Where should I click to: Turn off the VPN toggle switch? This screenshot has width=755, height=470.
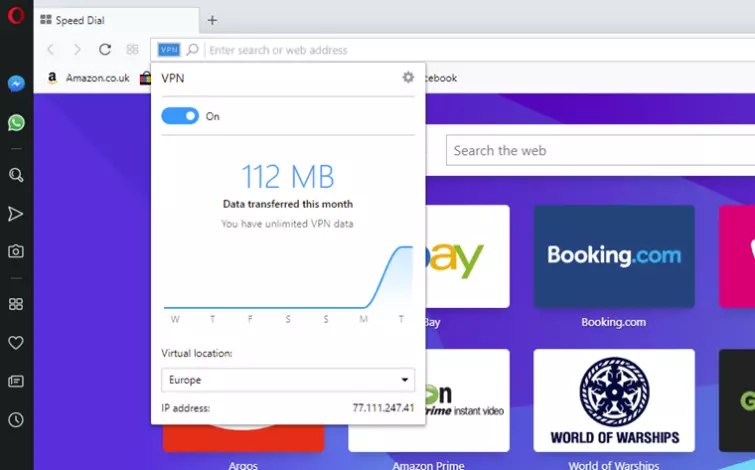pos(180,116)
